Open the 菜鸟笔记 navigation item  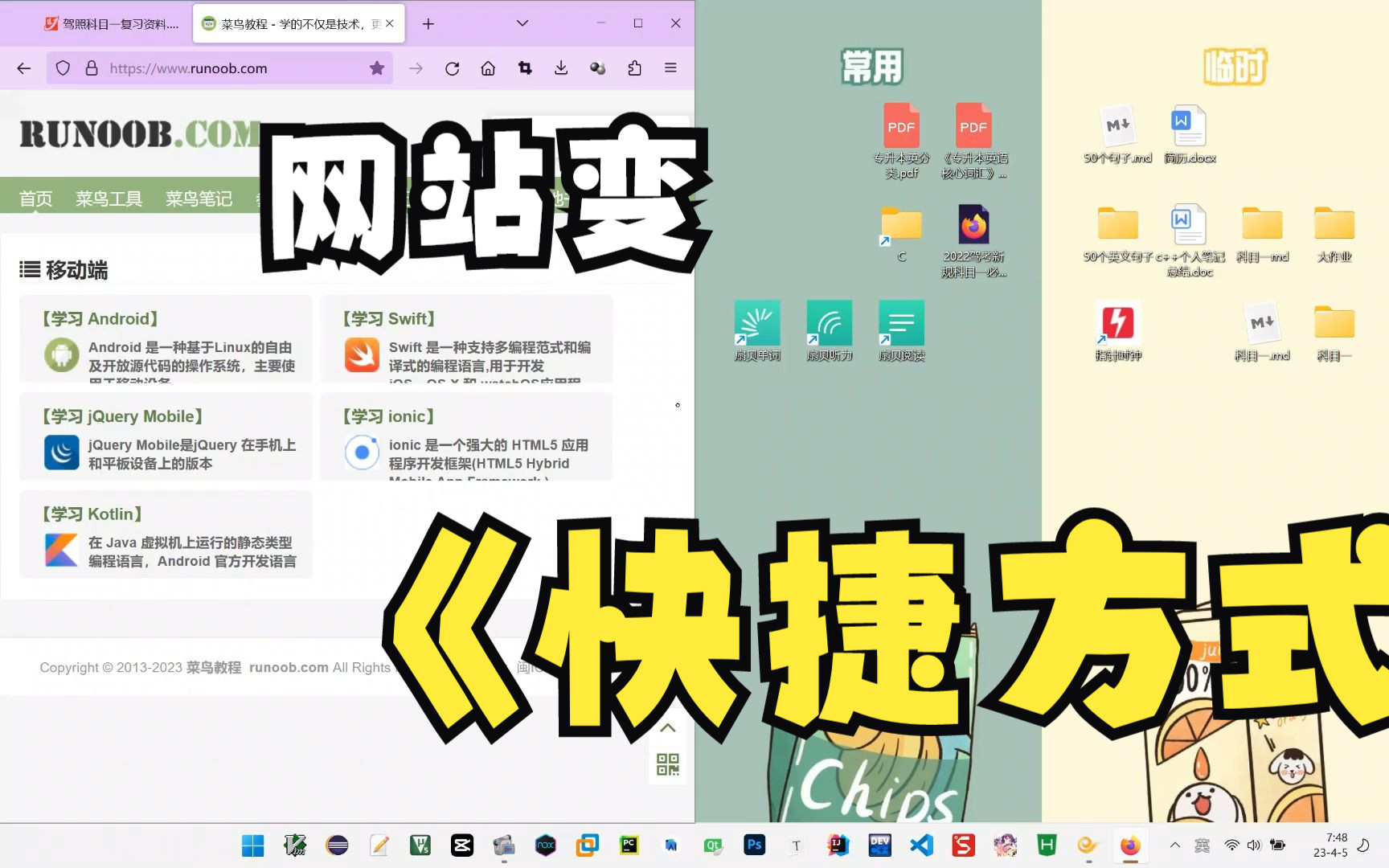click(199, 199)
